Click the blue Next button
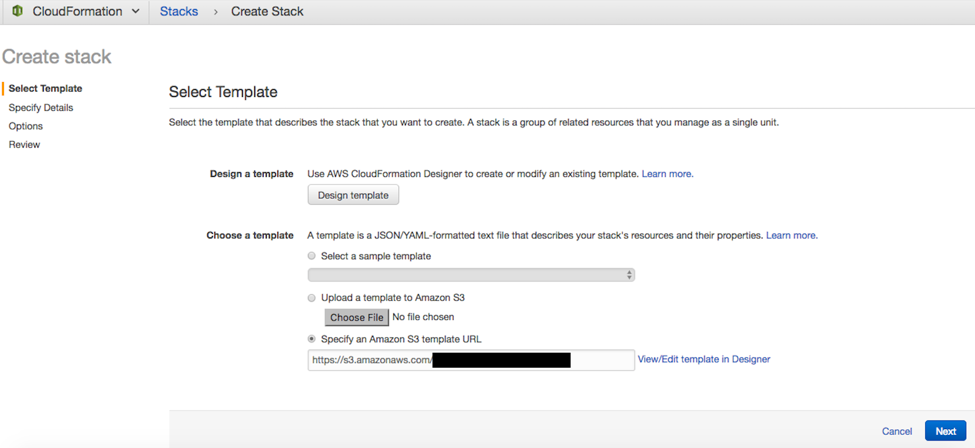Image resolution: width=975 pixels, height=448 pixels. (x=946, y=431)
